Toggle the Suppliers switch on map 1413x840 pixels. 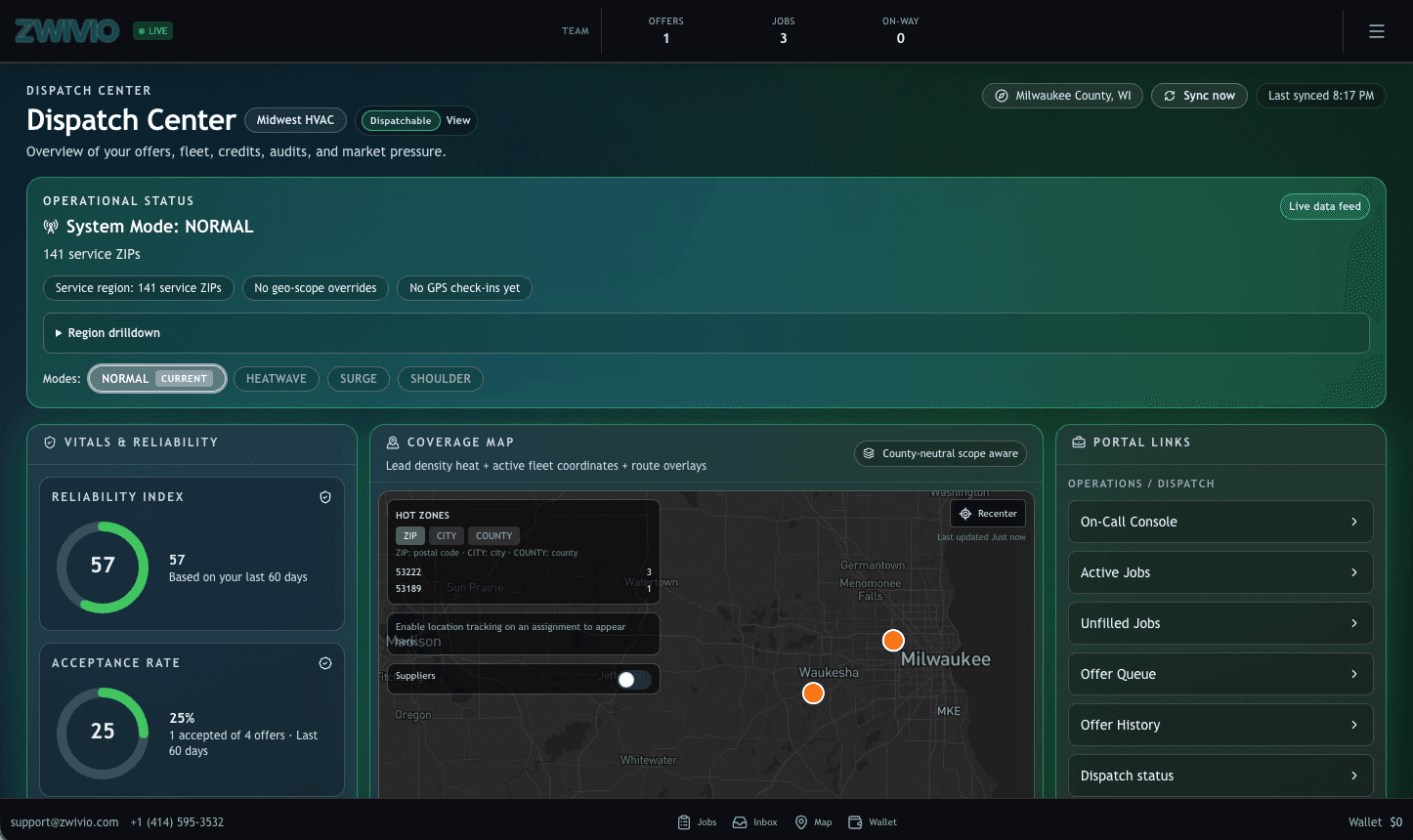tap(633, 679)
